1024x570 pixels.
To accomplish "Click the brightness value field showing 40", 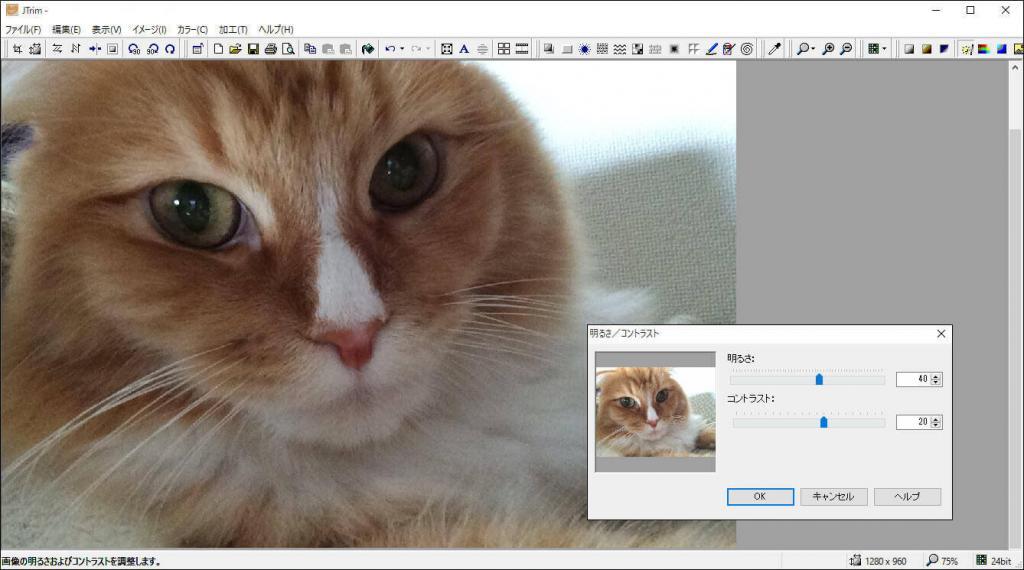I will (x=913, y=379).
